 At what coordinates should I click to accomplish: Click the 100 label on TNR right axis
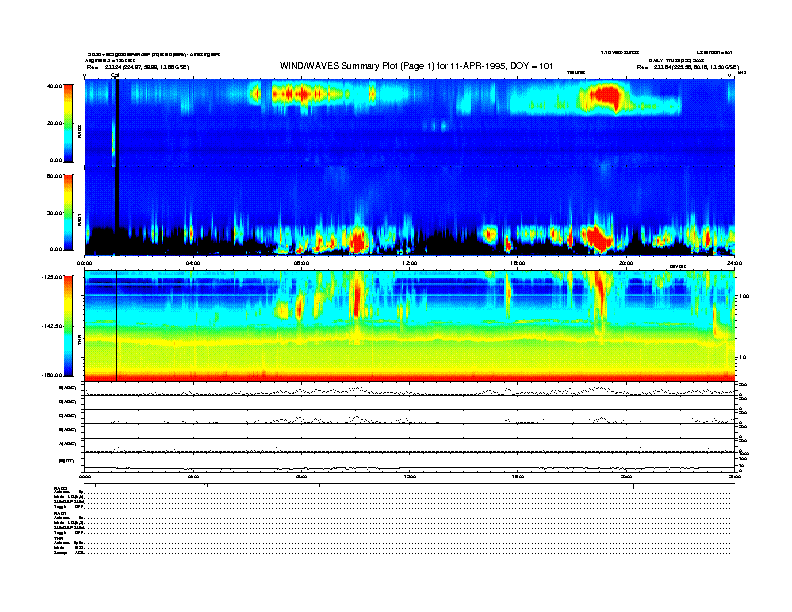(744, 296)
